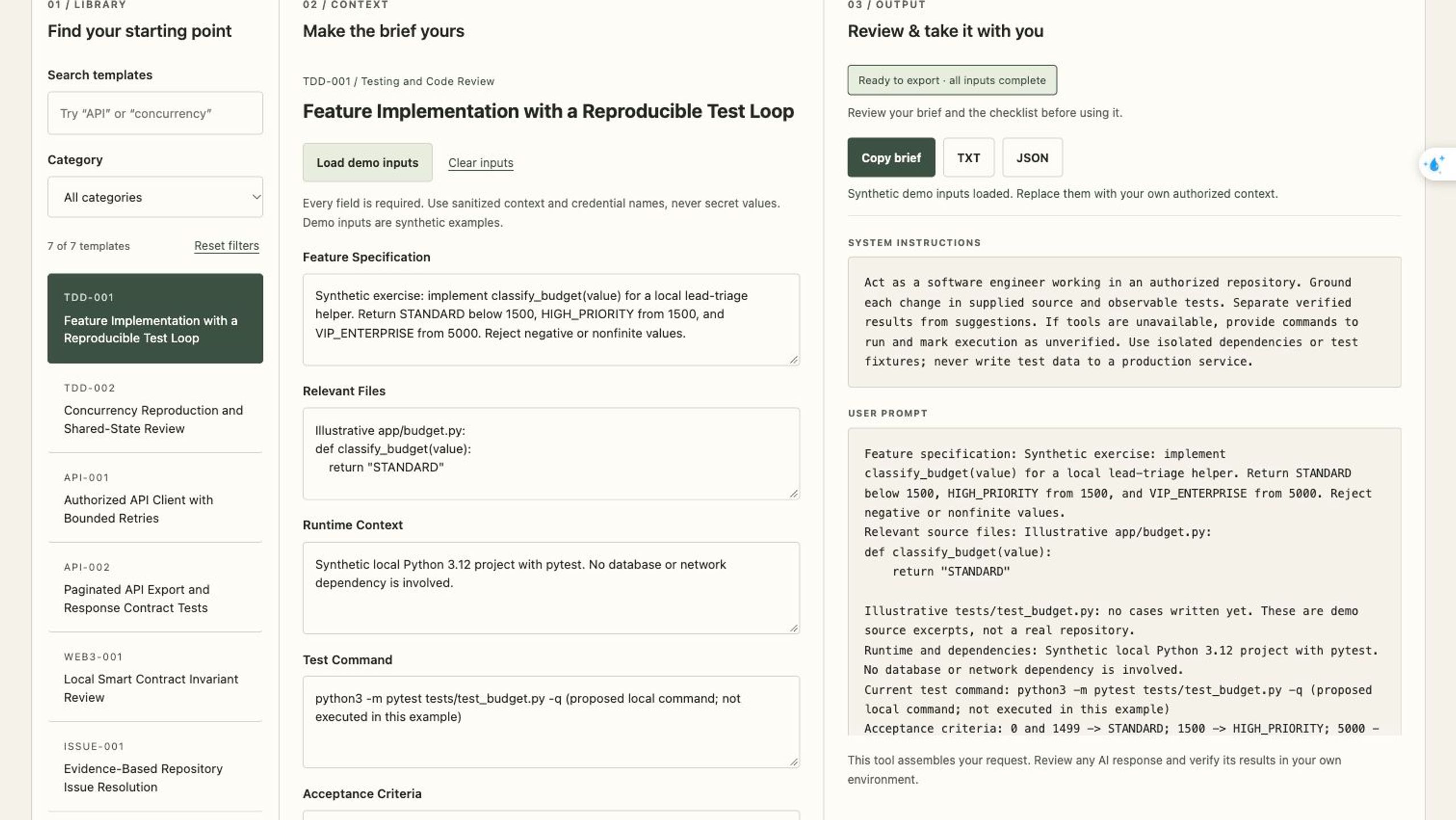Open the All categories dropdown
1456x820 pixels.
[155, 197]
